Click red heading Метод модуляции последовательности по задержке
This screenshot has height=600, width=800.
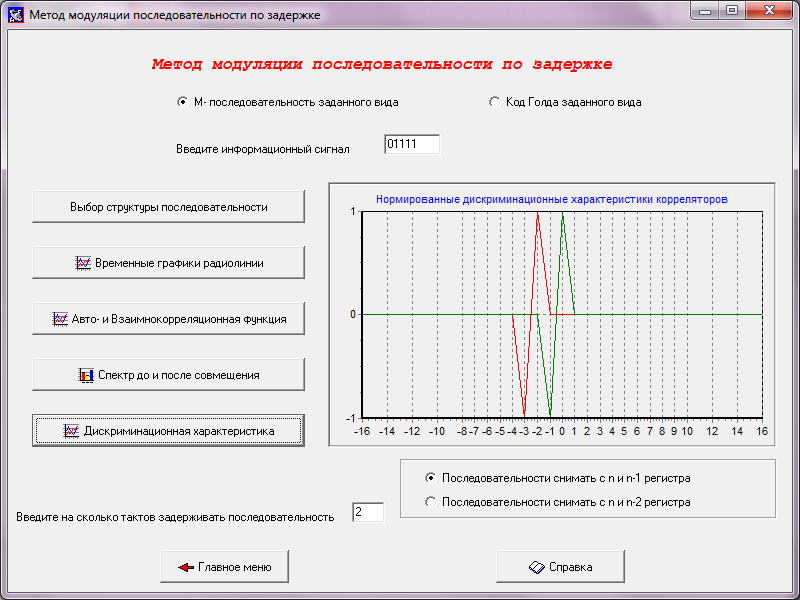pyautogui.click(x=382, y=64)
